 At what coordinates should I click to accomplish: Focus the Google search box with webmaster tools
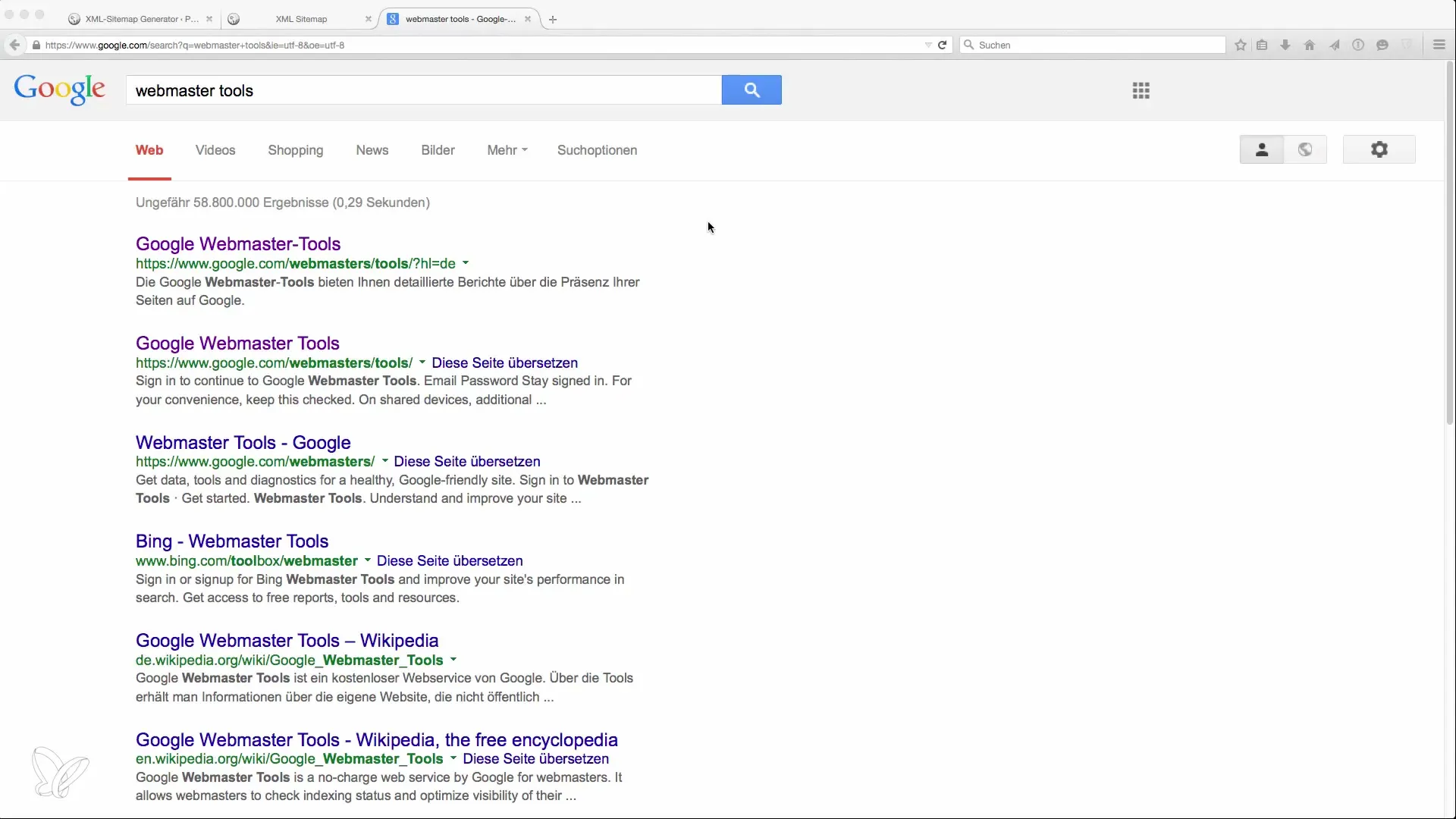click(x=424, y=90)
